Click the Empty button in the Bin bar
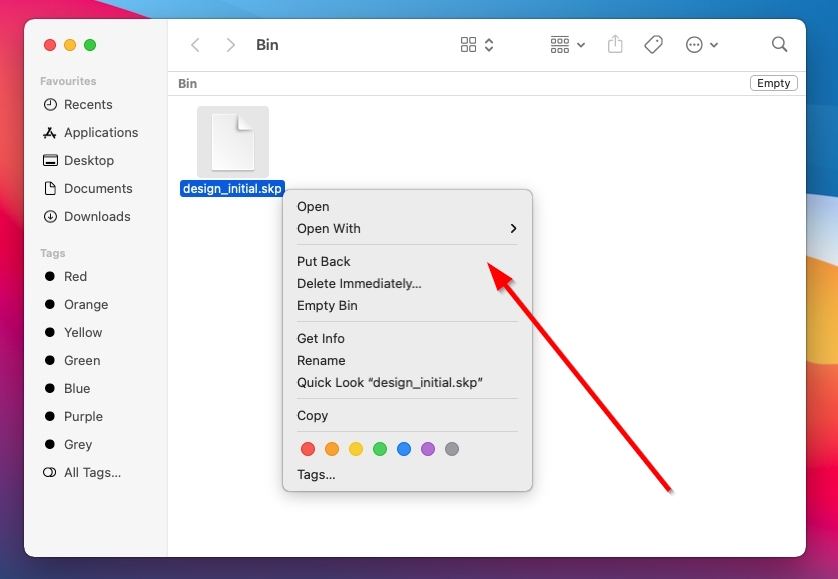Image resolution: width=838 pixels, height=579 pixels. pyautogui.click(x=773, y=83)
